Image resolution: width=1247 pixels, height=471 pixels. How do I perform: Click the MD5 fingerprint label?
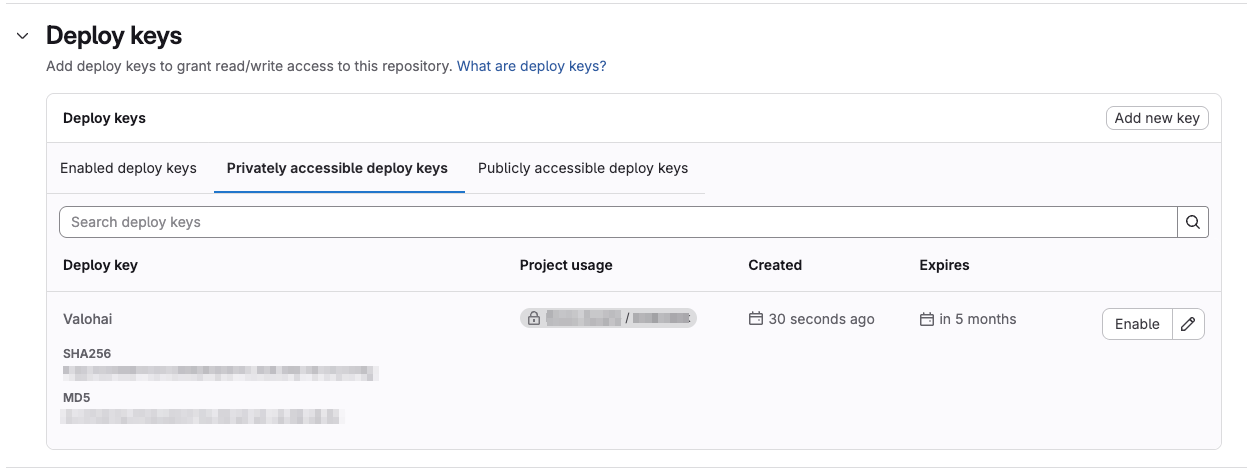(76, 397)
